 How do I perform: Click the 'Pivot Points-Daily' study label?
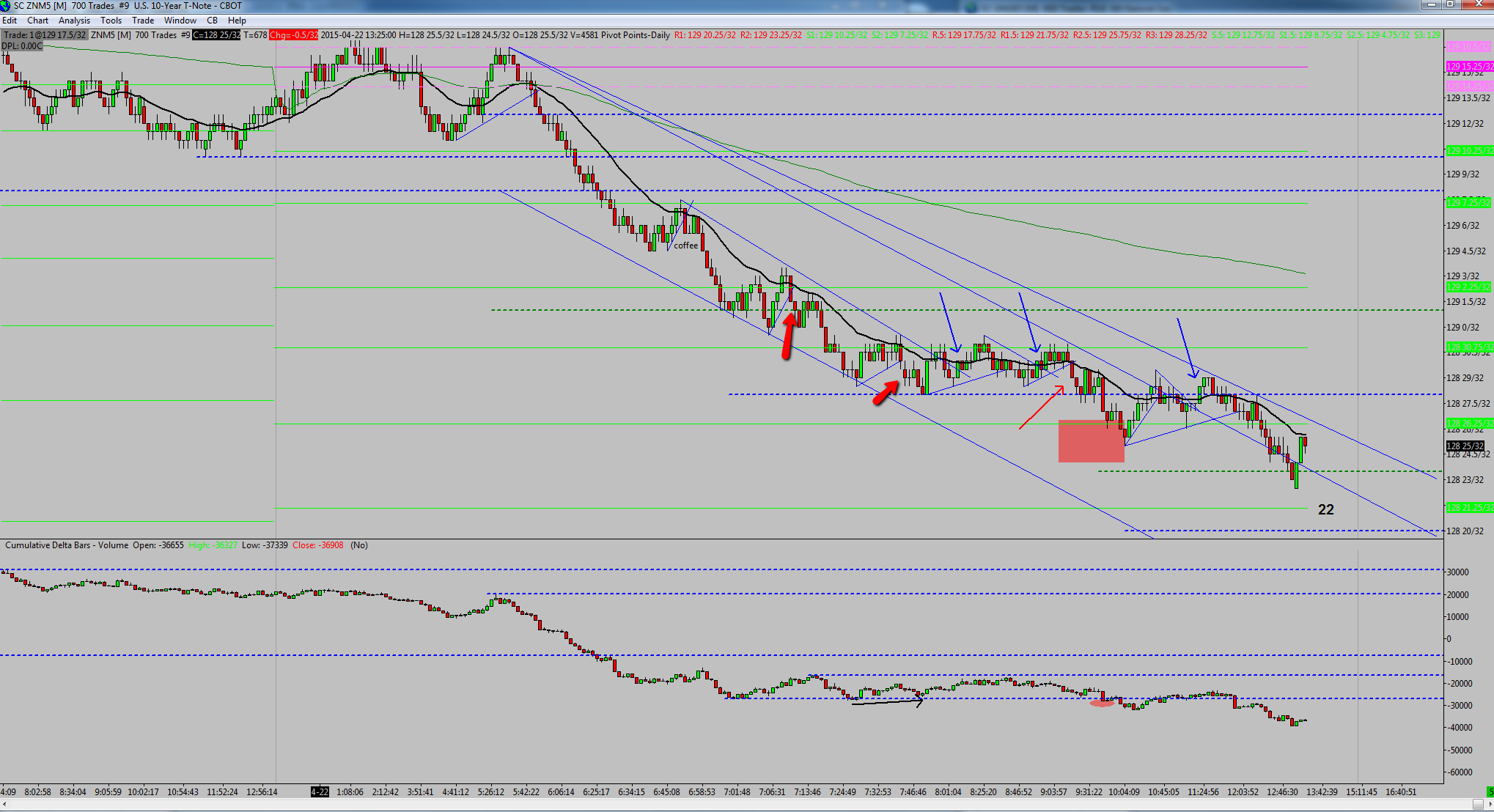point(636,35)
